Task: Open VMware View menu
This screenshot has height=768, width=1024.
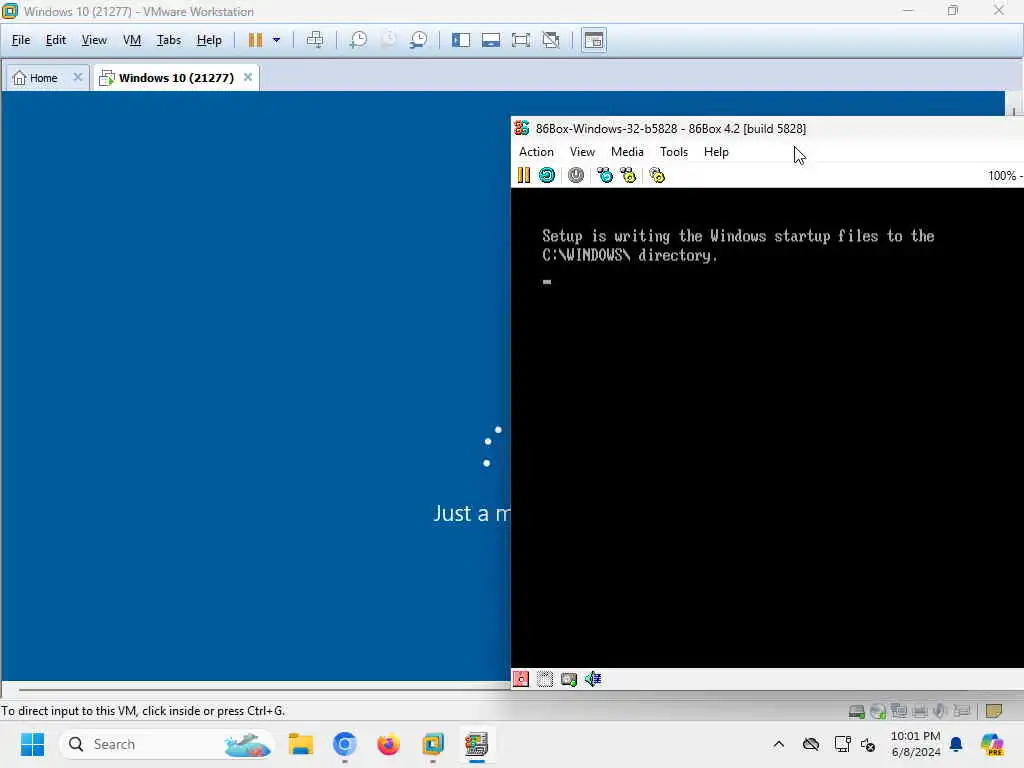Action: tap(94, 40)
